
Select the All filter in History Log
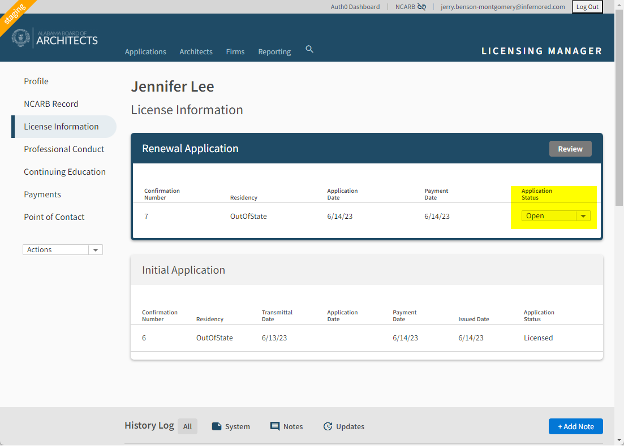pos(187,426)
